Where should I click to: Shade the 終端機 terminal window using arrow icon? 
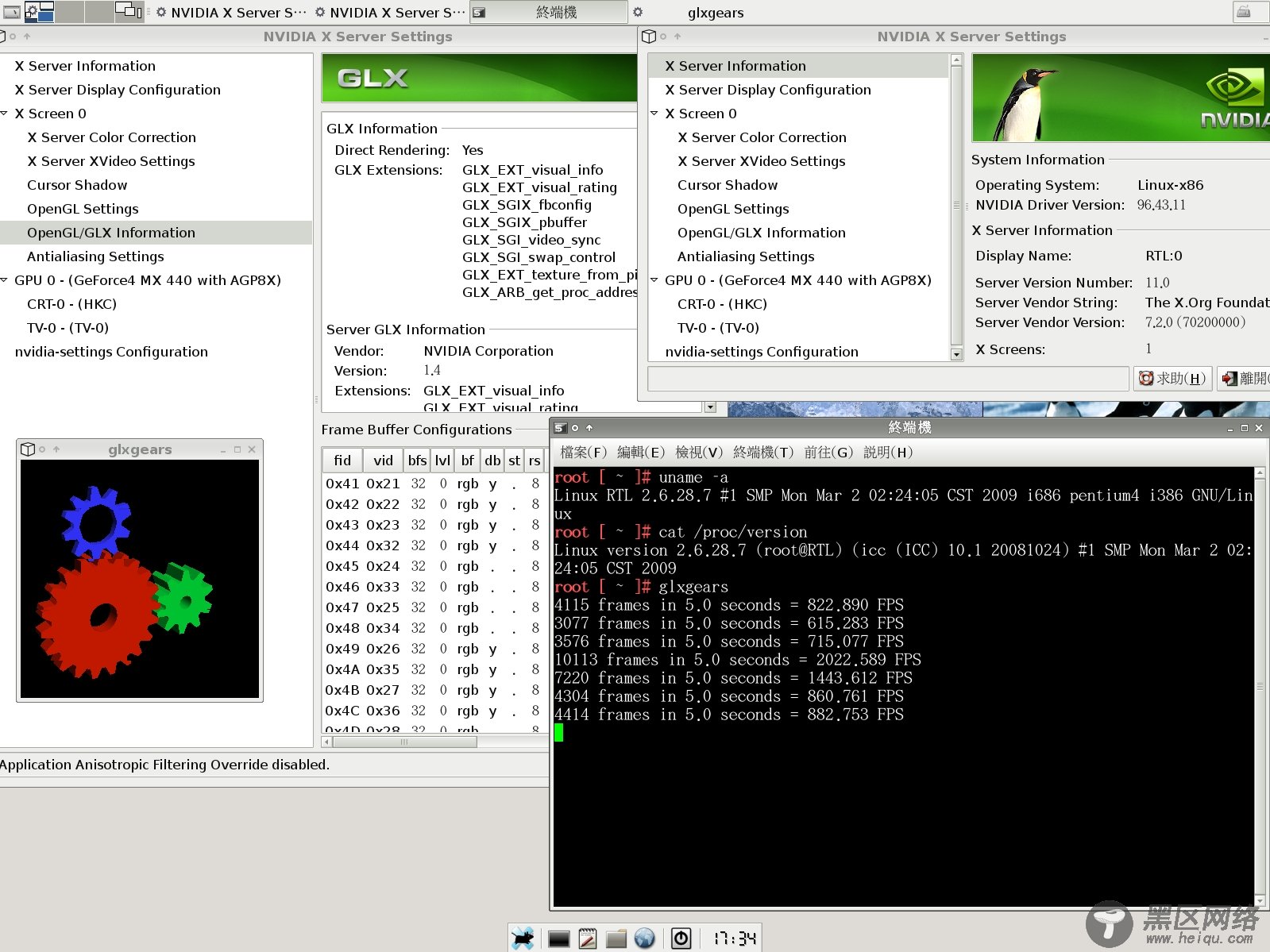(x=589, y=428)
